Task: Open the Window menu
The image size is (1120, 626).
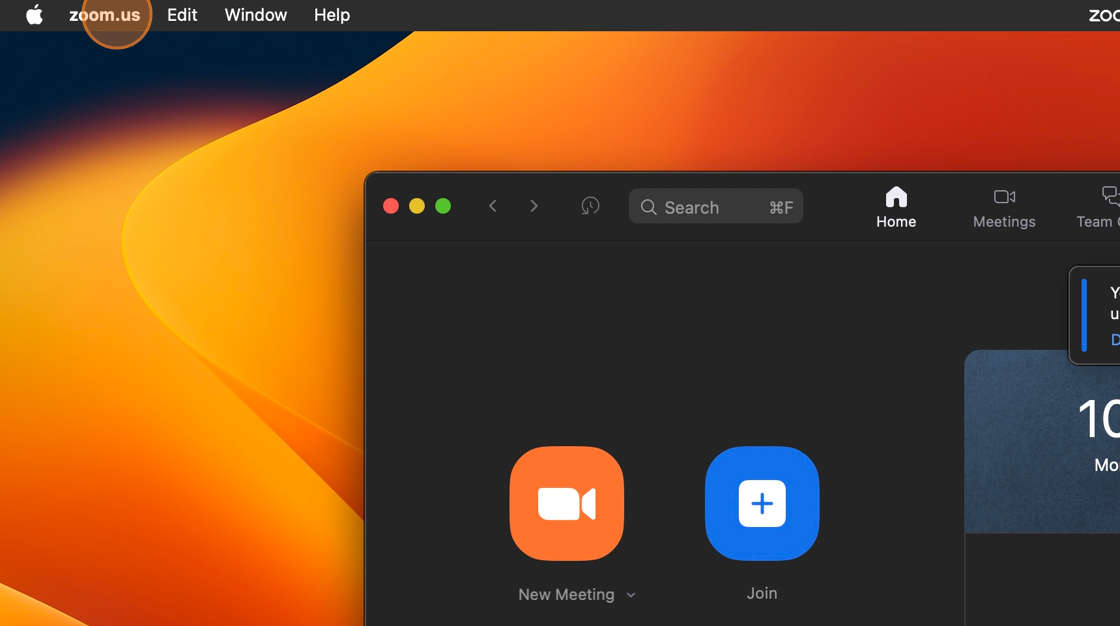Action: pos(256,15)
